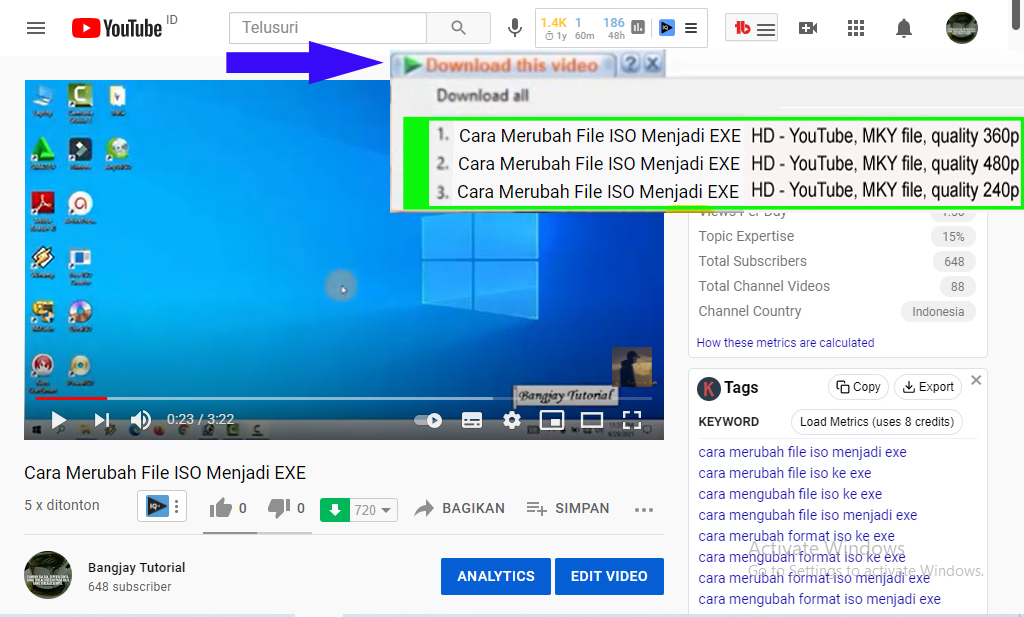Copy tags with the Copy button
This screenshot has width=1024, height=617.
click(x=859, y=387)
